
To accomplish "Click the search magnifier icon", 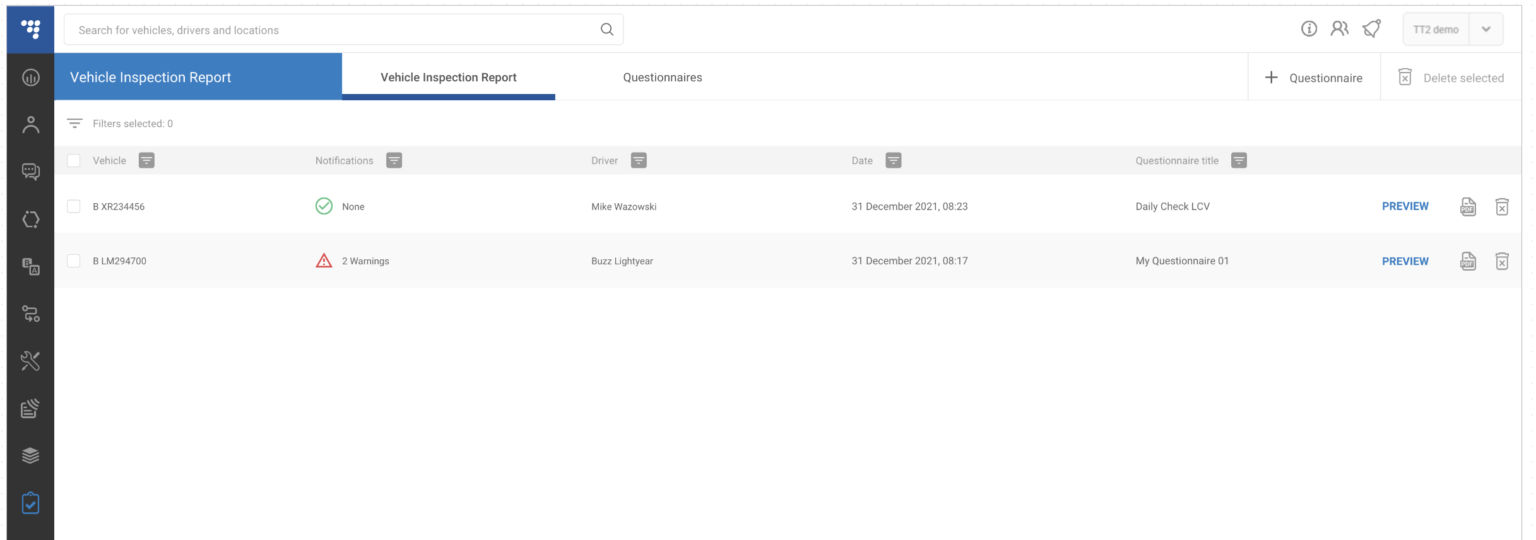I will [607, 29].
